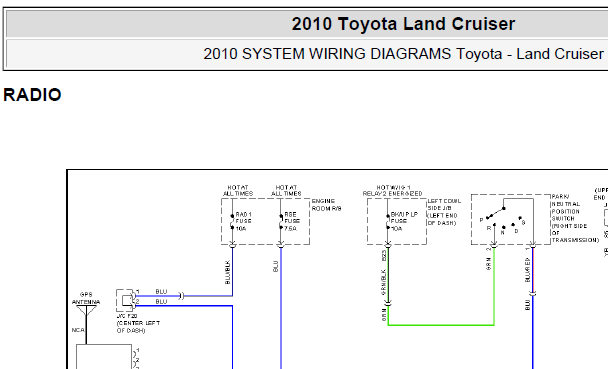Image resolution: width=608 pixels, height=369 pixels.
Task: Click the 'HOT W/IG 1 RELAY 2 ENERGIZED' label
Action: click(x=392, y=190)
